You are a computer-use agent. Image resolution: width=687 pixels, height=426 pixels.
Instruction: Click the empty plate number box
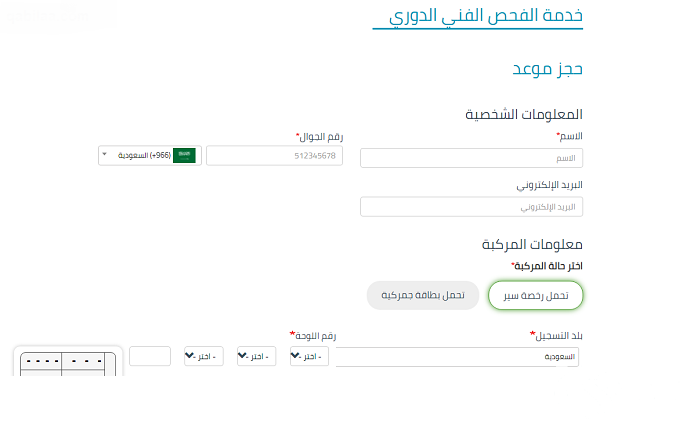[x=150, y=356]
